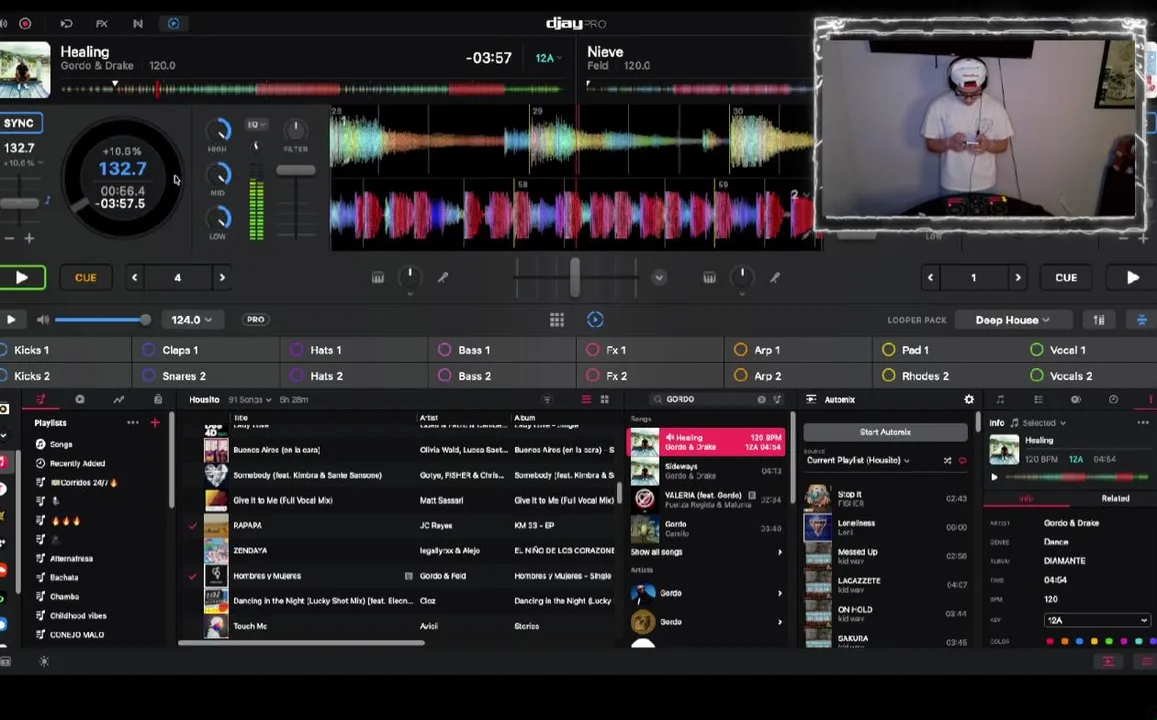Viewport: 1157px width, 720px height.
Task: Open the music library source tab
Action: [x=41, y=399]
